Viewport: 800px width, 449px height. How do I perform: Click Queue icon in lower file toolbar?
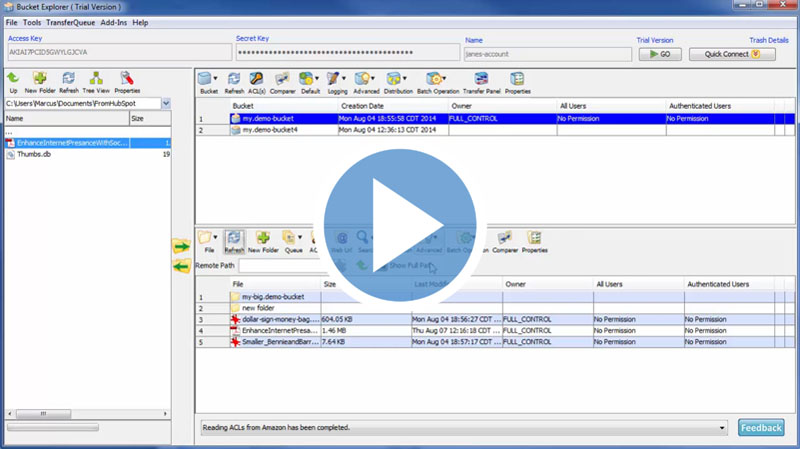293,241
